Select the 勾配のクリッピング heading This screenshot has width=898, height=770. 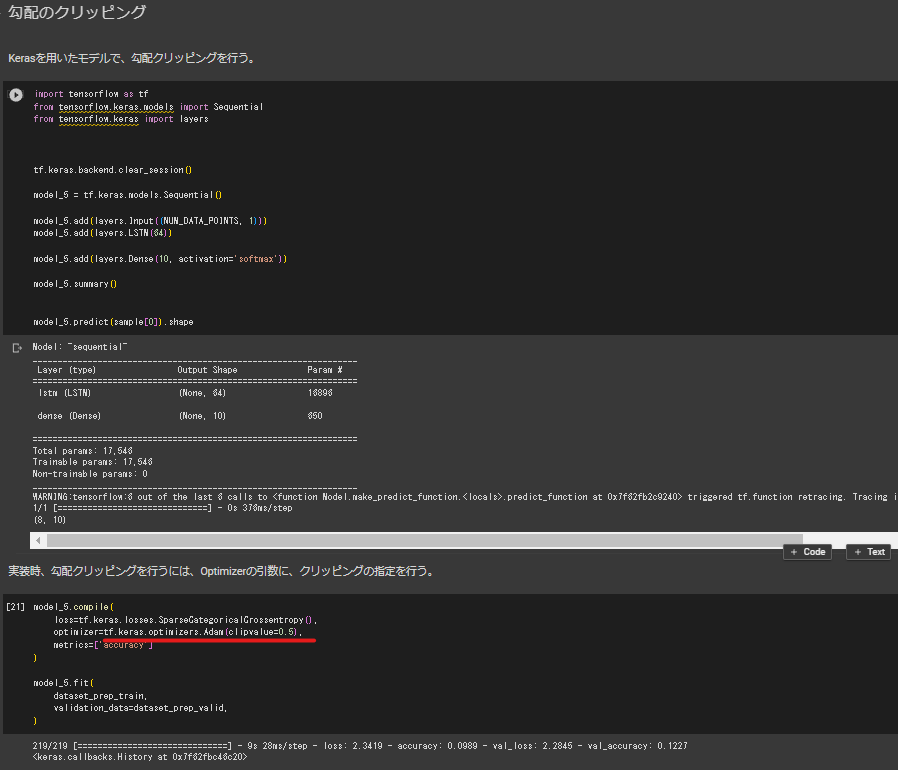pos(76,14)
